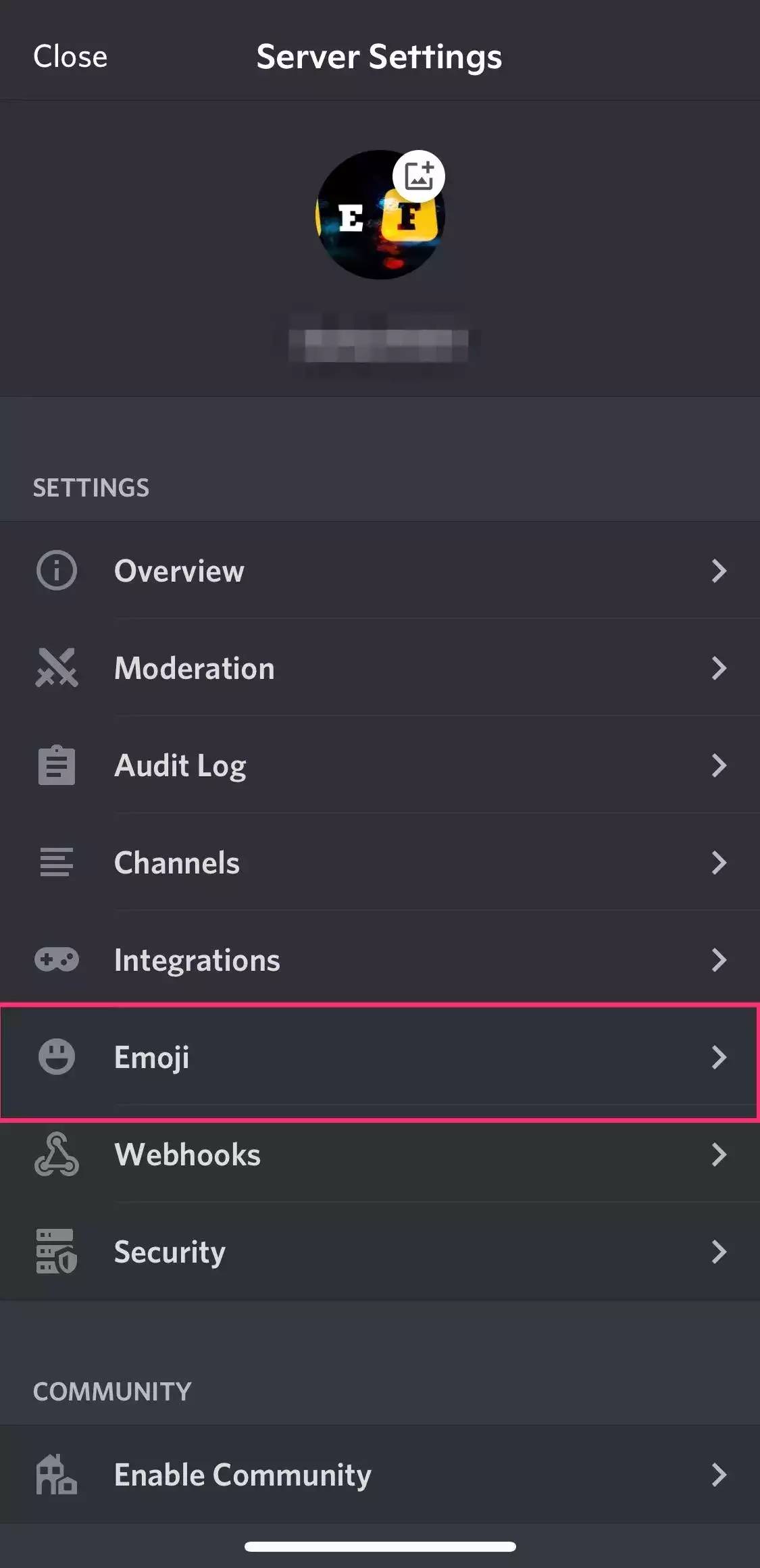
Task: Tap the Security server shield icon
Action: (57, 1252)
